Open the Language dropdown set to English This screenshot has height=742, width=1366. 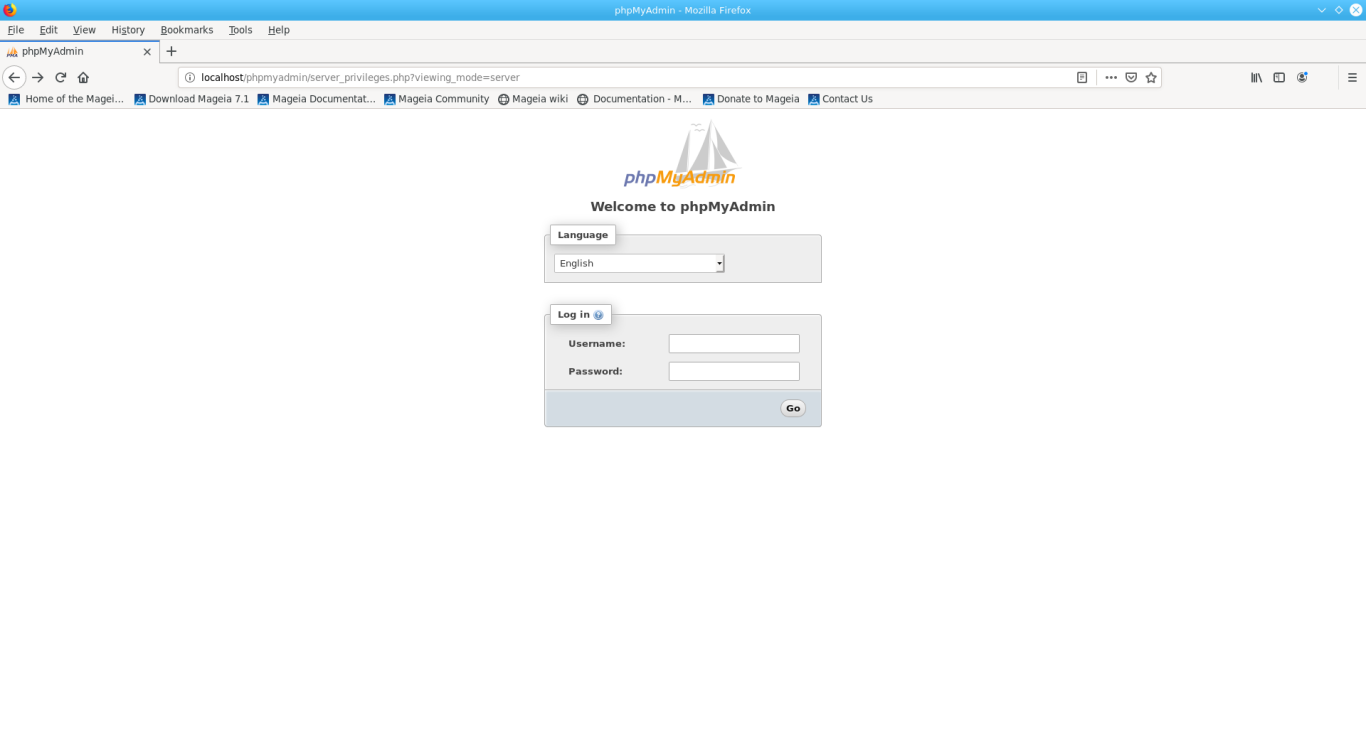click(x=639, y=263)
